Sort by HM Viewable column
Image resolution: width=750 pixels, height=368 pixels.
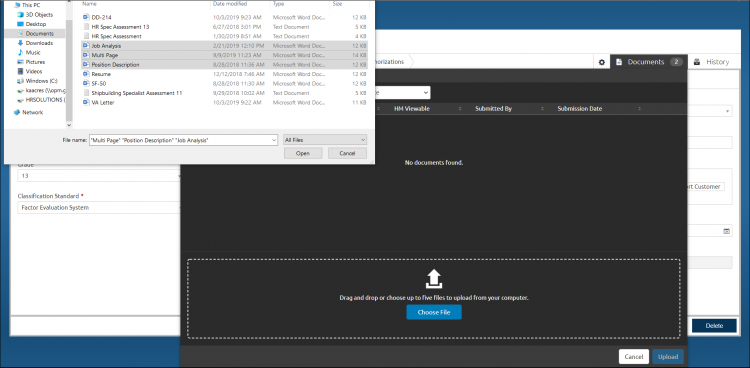(x=411, y=109)
